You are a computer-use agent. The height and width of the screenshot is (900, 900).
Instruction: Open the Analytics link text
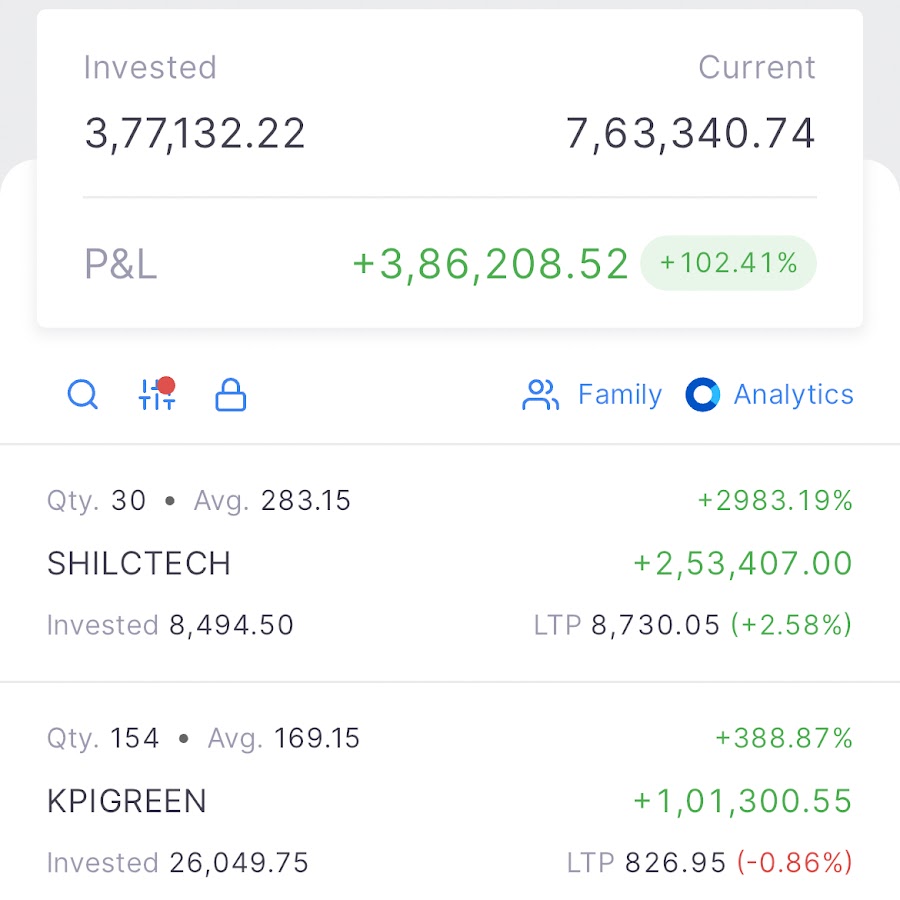[794, 394]
